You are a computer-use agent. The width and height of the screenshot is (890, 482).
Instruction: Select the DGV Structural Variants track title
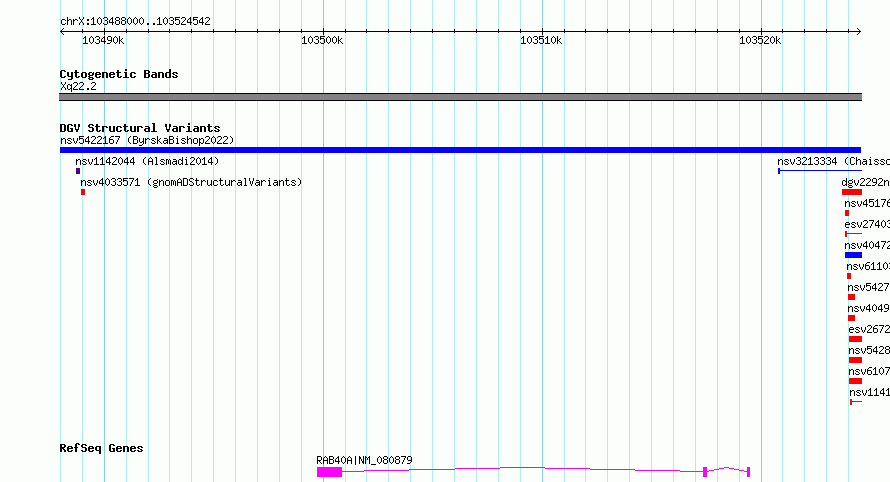140,128
